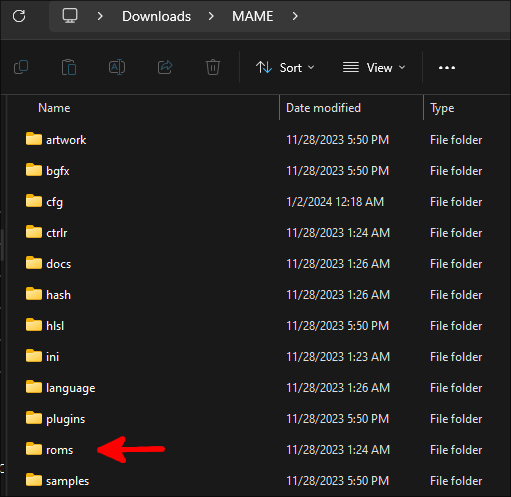Viewport: 511px width, 497px height.
Task: Click File folder type in docs row
Action: click(x=456, y=264)
